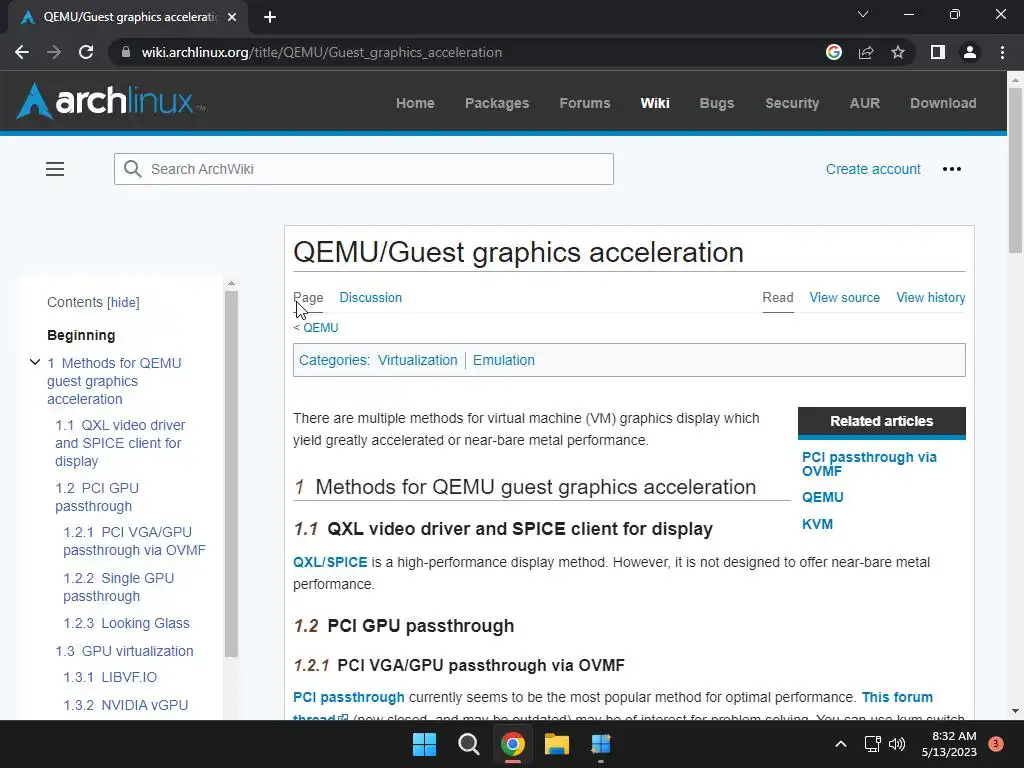Open Forums in Arch navigation

[584, 103]
